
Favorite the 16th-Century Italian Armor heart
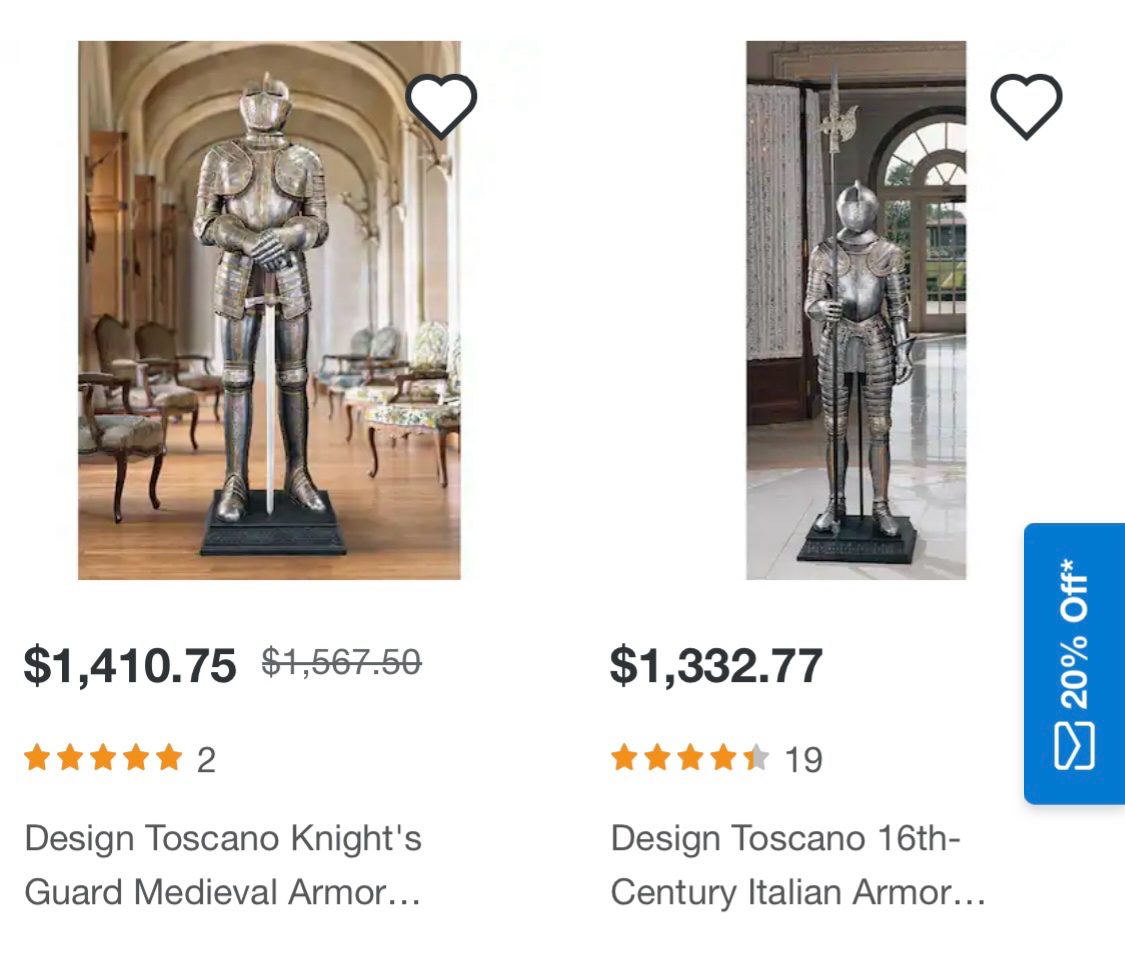[1026, 106]
